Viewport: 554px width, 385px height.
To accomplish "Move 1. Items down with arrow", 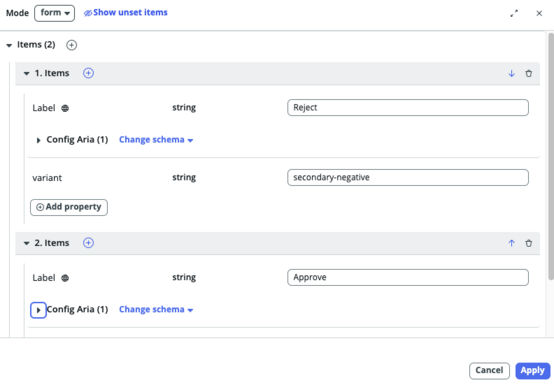I will pos(511,73).
